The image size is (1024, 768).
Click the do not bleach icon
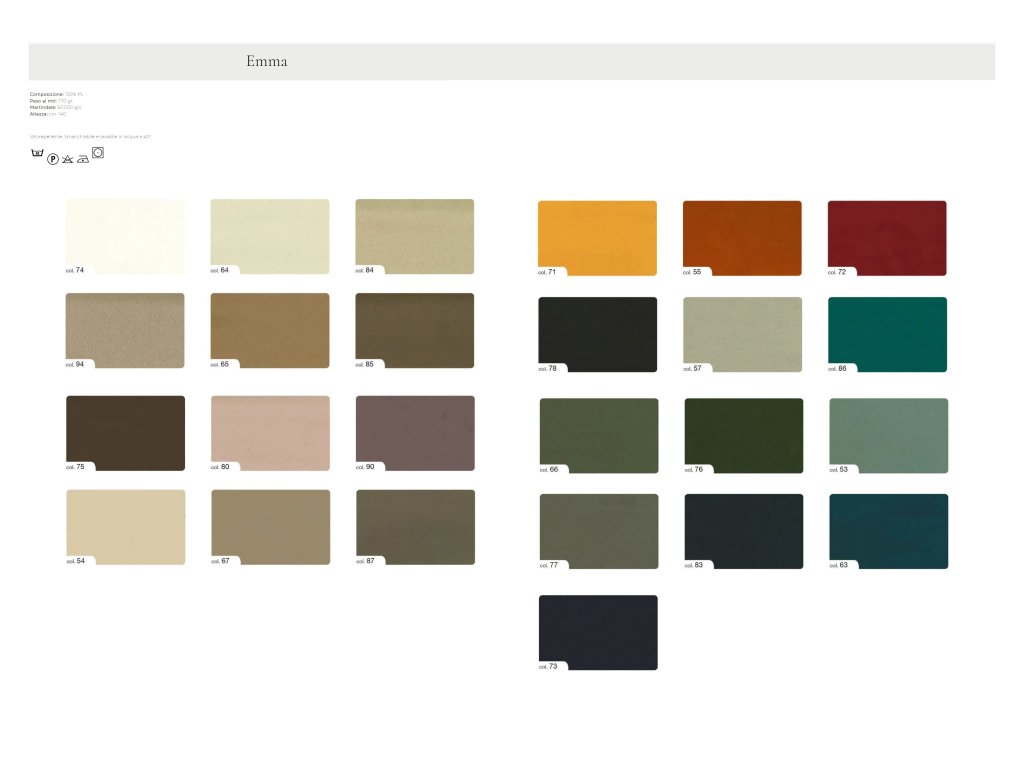[68, 159]
